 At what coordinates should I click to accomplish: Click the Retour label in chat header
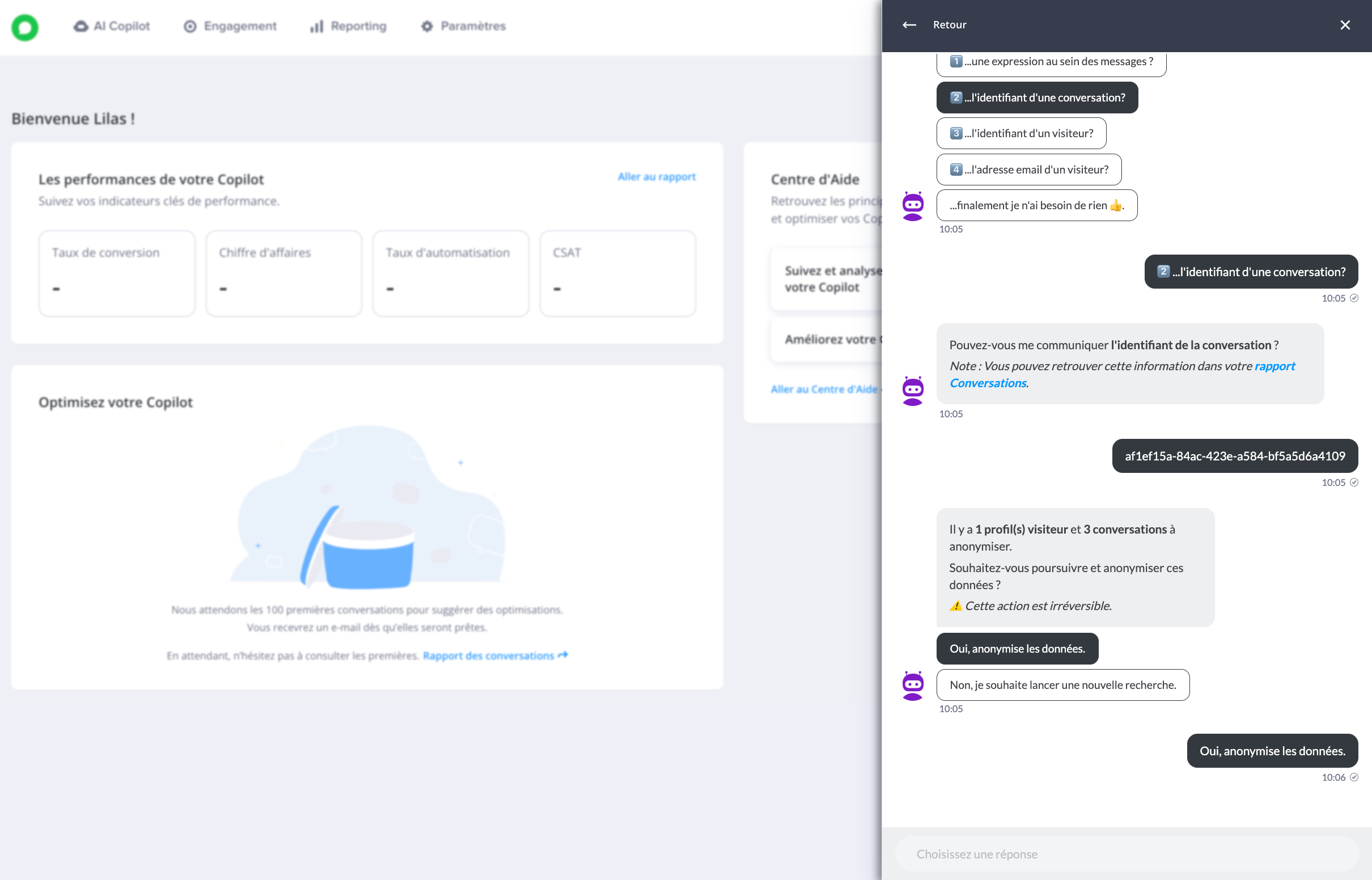(x=949, y=24)
